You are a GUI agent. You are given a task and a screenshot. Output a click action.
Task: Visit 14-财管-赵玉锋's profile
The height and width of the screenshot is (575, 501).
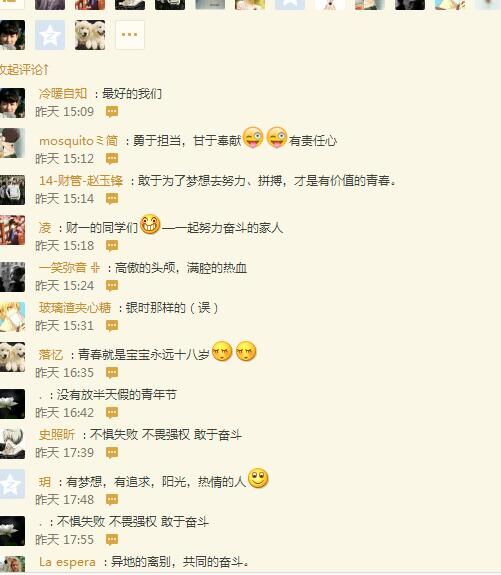coord(81,181)
